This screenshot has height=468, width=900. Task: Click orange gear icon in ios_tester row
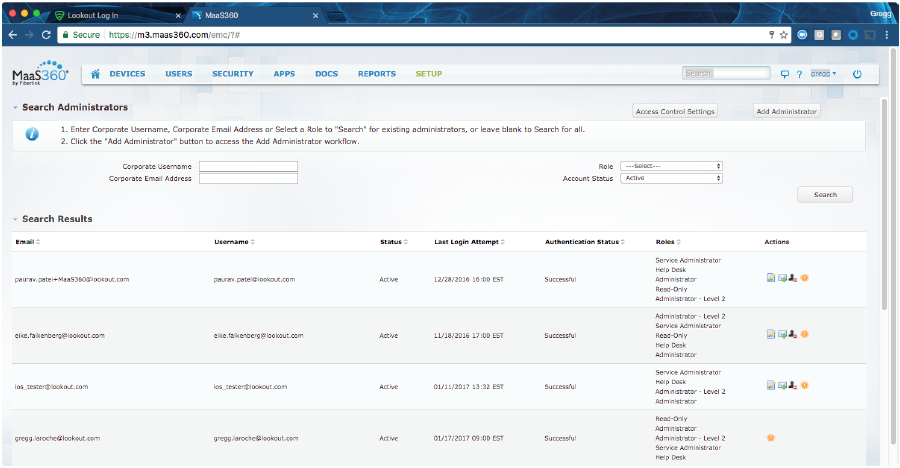pyautogui.click(x=805, y=385)
